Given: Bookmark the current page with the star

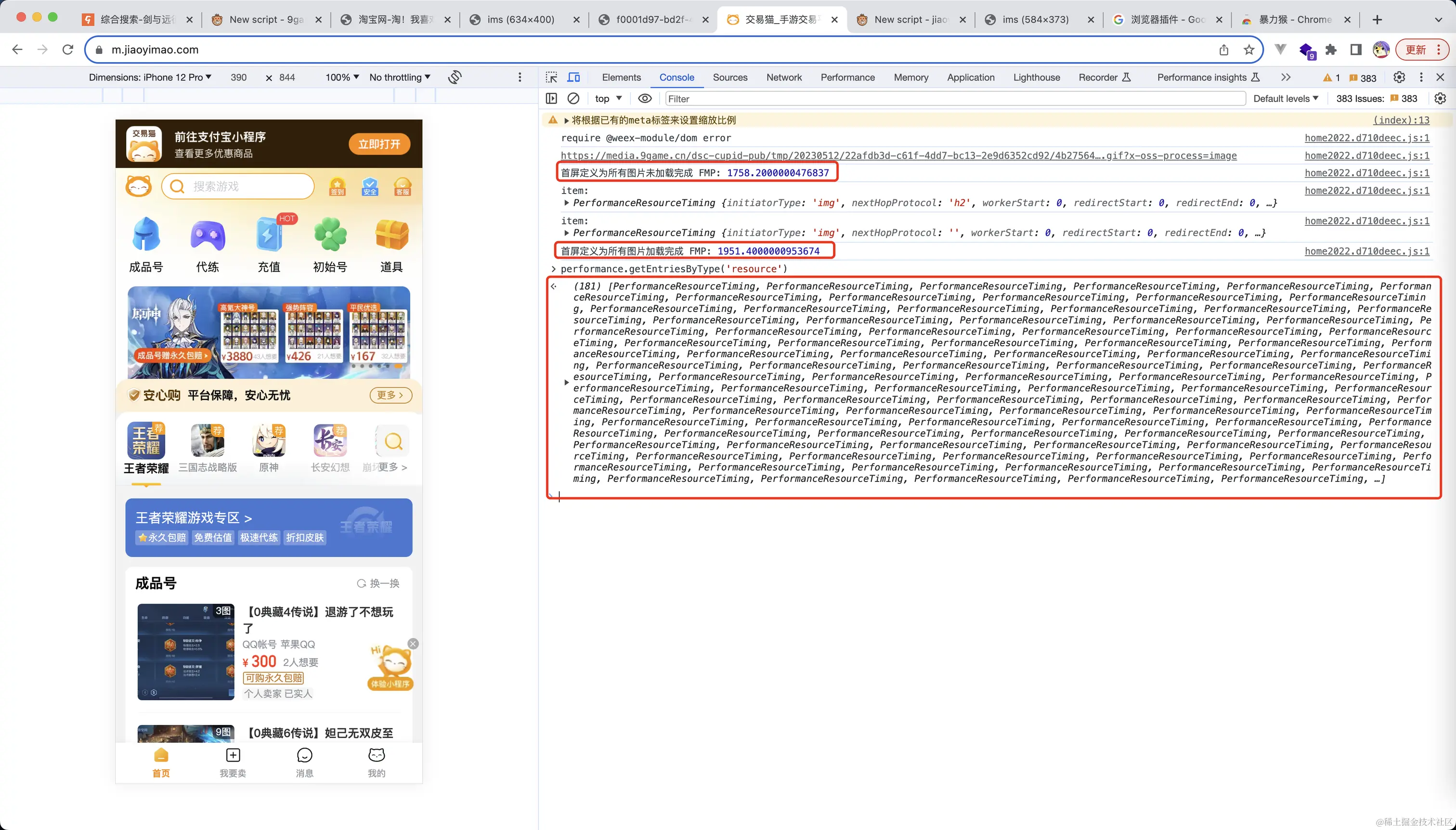Looking at the screenshot, I should 1248,50.
